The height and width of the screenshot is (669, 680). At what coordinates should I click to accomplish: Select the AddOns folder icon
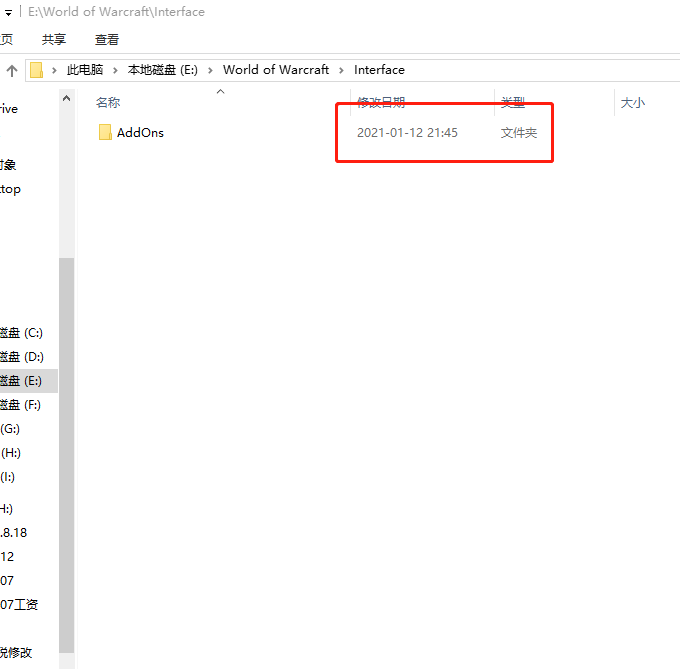tap(105, 132)
